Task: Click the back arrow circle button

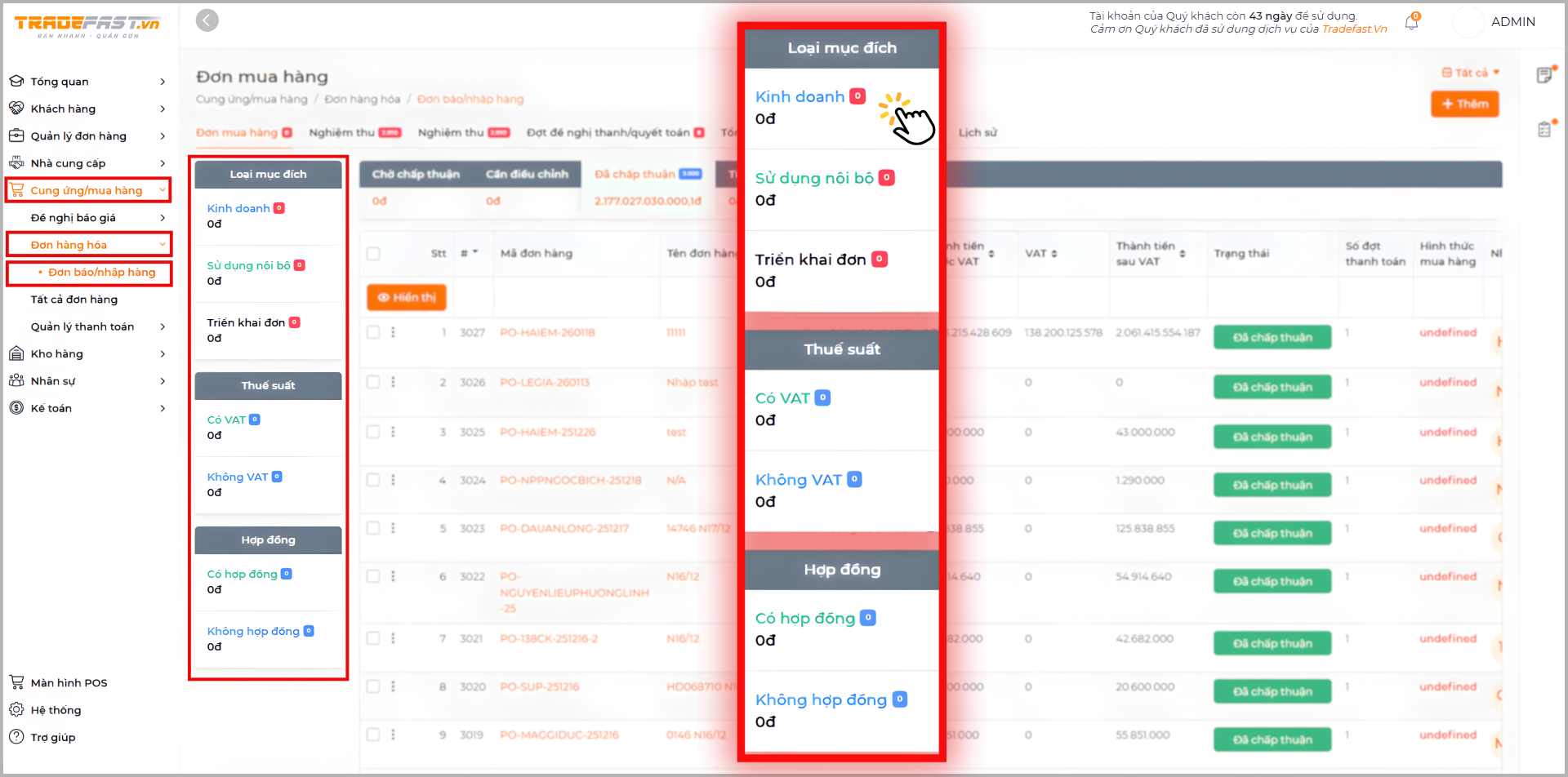Action: [207, 20]
